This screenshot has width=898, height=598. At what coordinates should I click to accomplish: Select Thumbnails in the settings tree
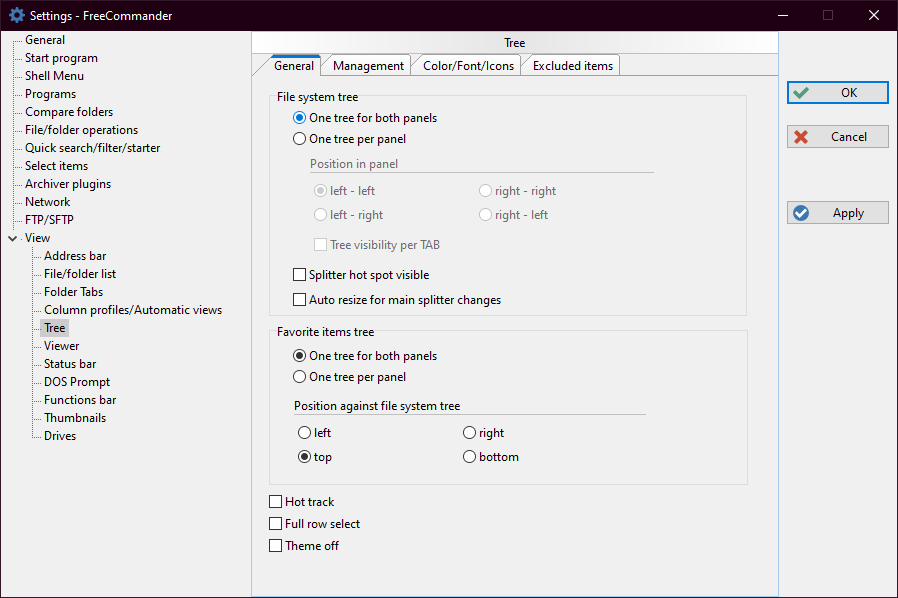pyautogui.click(x=74, y=418)
